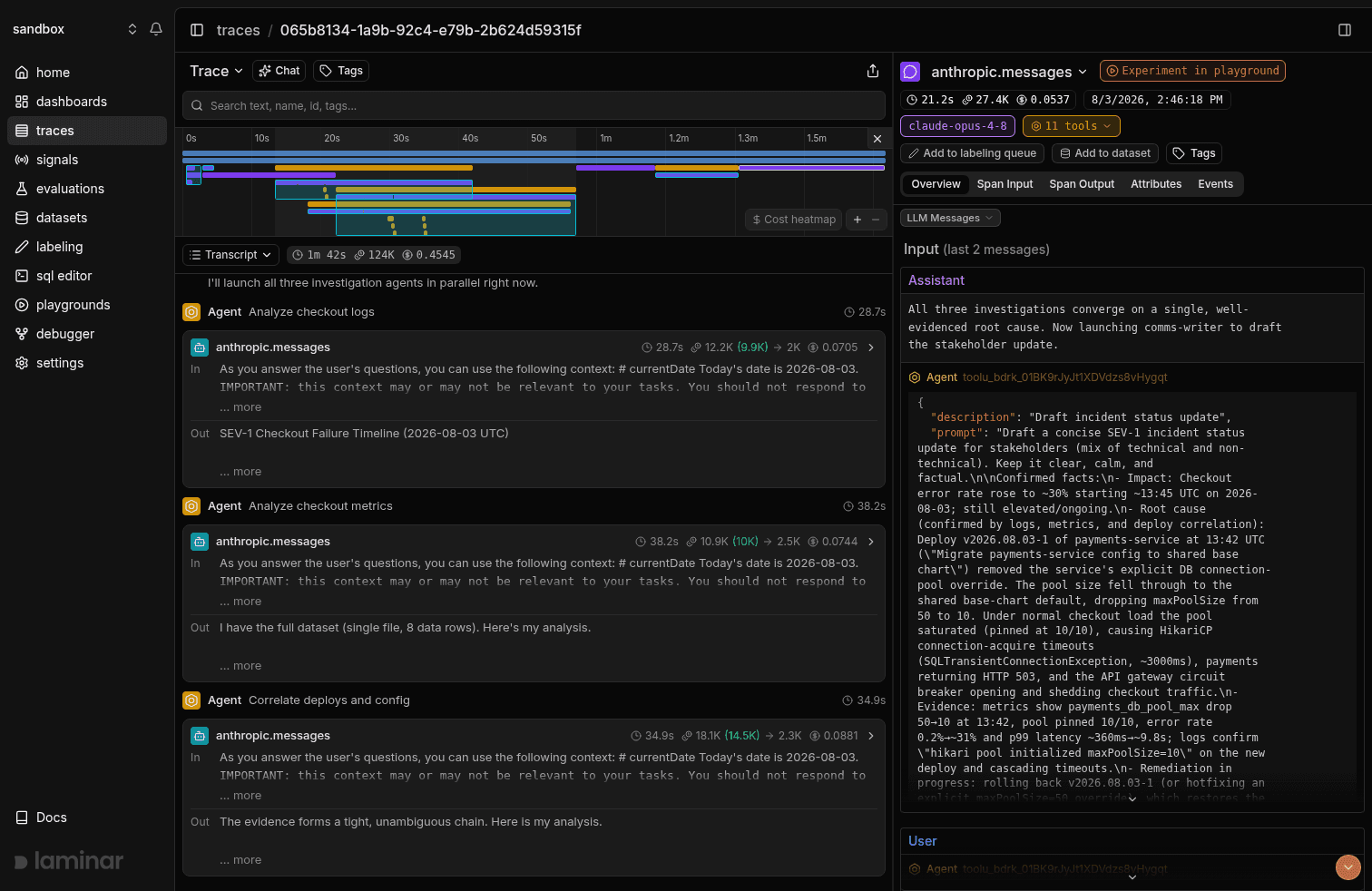Switch to the Span Output tab
Screen dimensions: 1372x891
coord(1082,184)
